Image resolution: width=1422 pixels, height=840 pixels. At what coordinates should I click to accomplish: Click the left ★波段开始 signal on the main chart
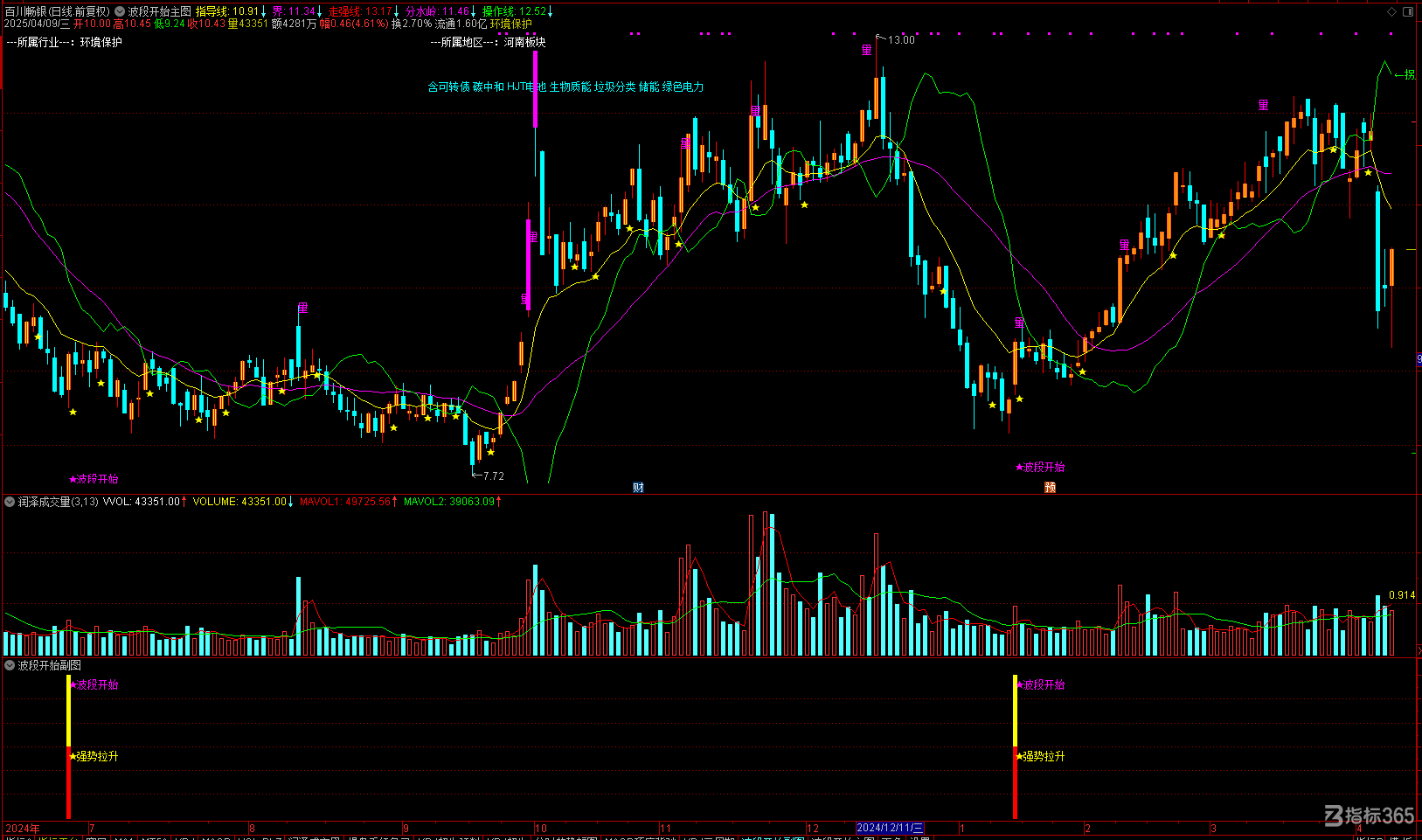94,479
